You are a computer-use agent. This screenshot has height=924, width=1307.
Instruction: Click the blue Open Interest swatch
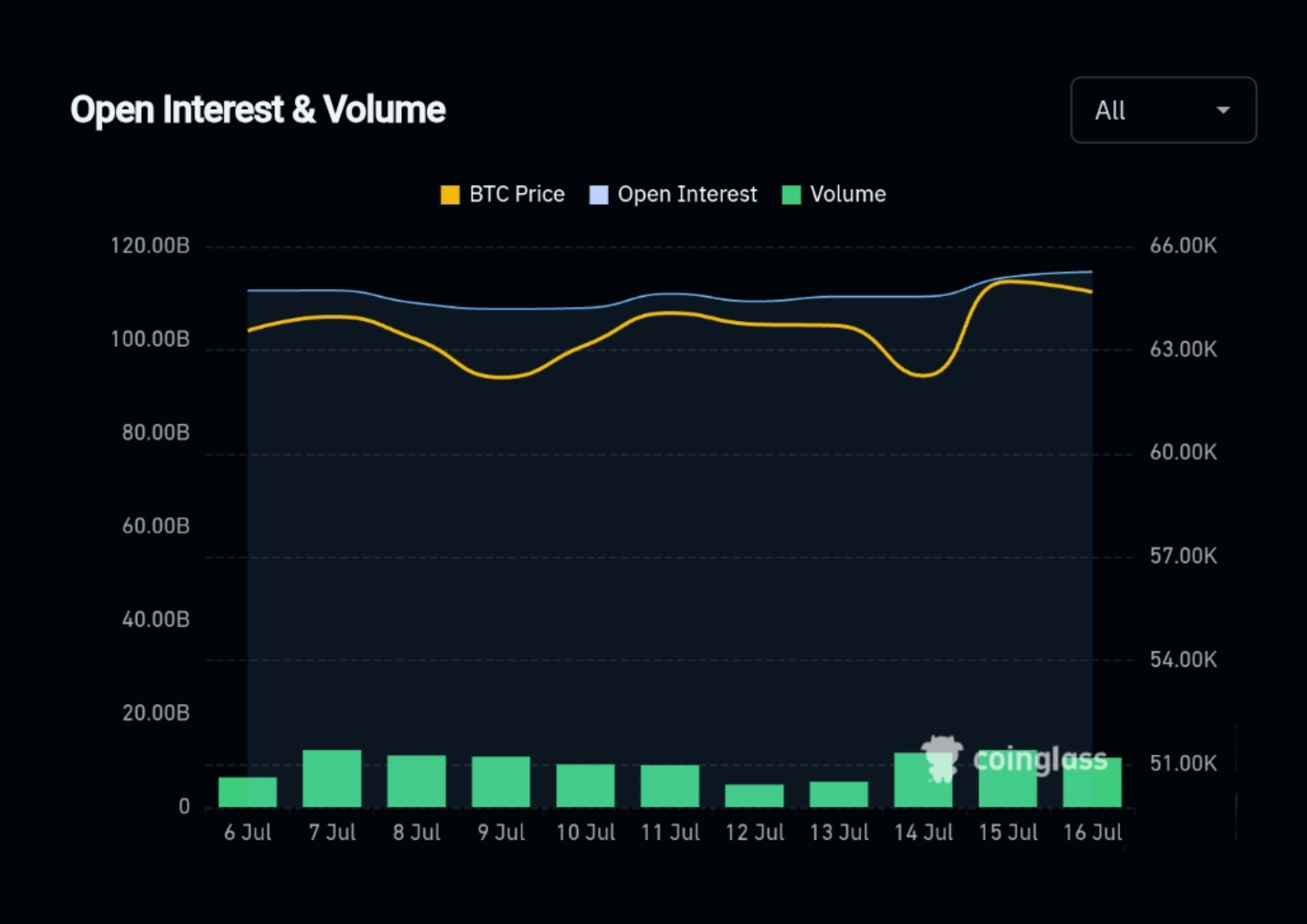click(x=599, y=195)
